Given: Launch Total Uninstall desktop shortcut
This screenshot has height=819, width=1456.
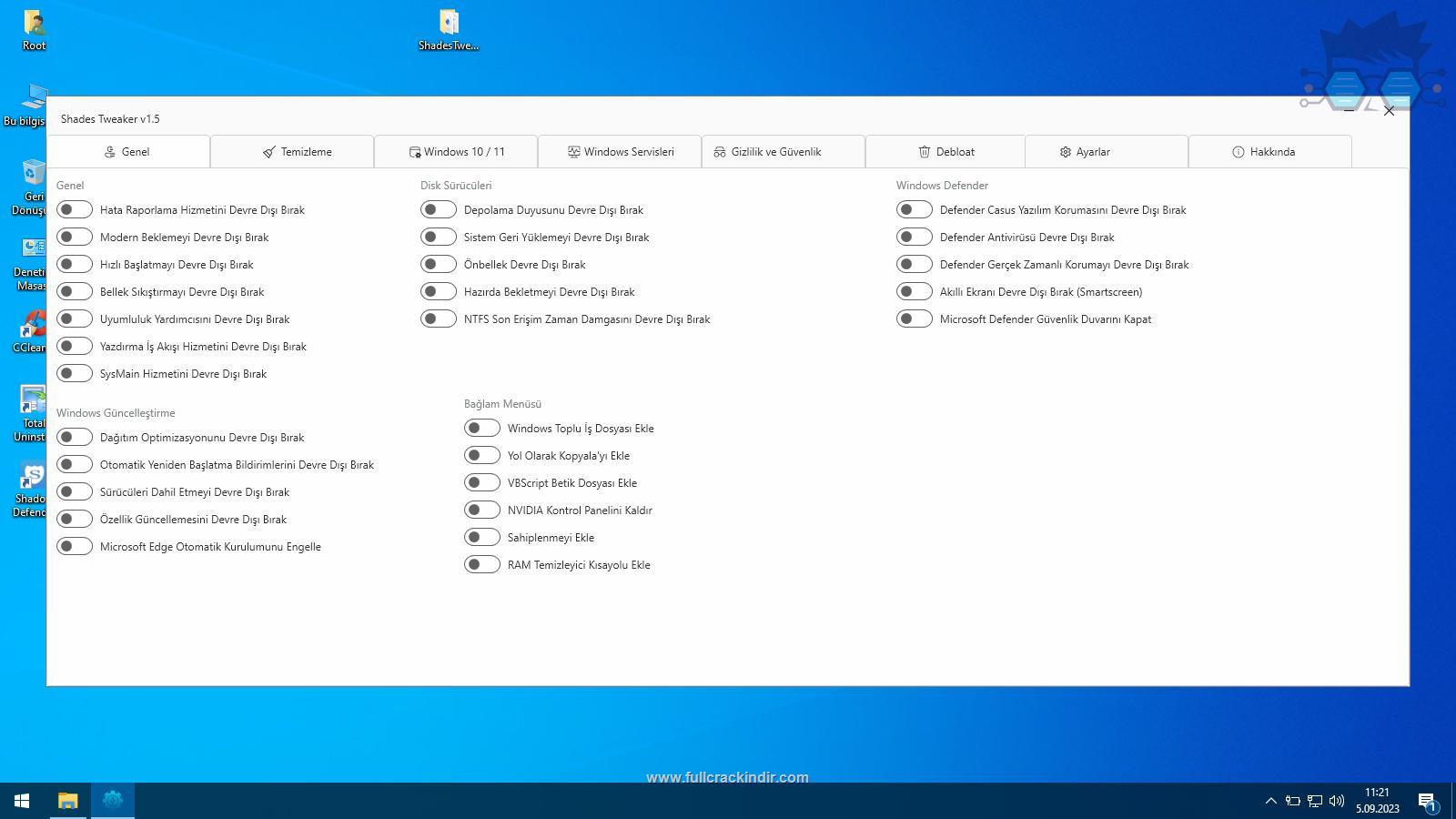Looking at the screenshot, I should (30, 413).
